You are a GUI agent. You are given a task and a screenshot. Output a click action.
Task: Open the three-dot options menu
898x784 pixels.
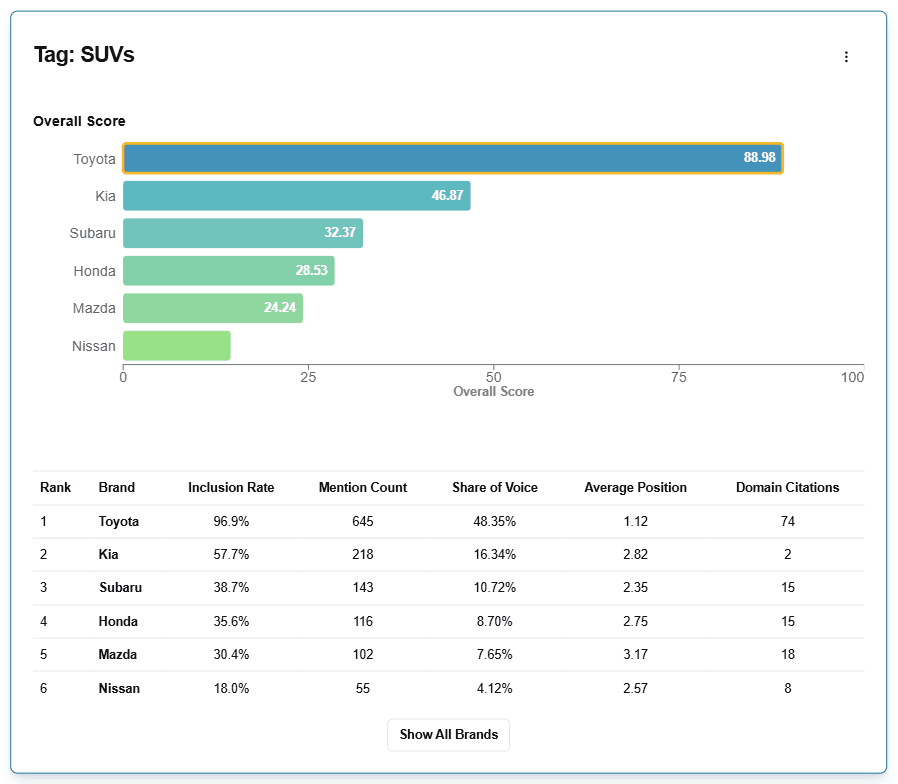[x=846, y=57]
